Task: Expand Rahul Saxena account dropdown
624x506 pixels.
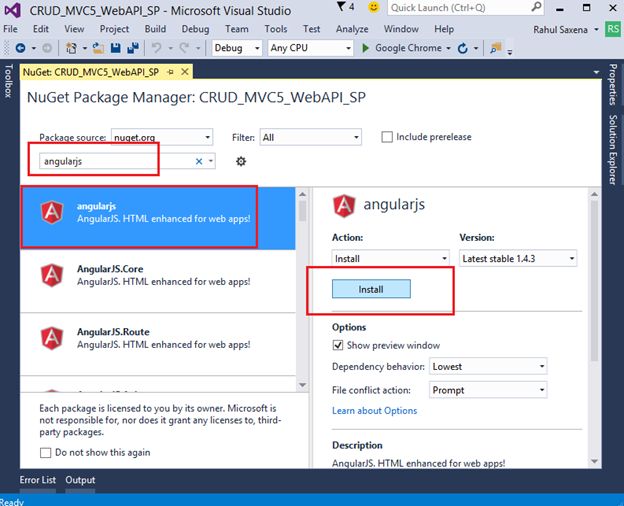Action: click(x=596, y=29)
